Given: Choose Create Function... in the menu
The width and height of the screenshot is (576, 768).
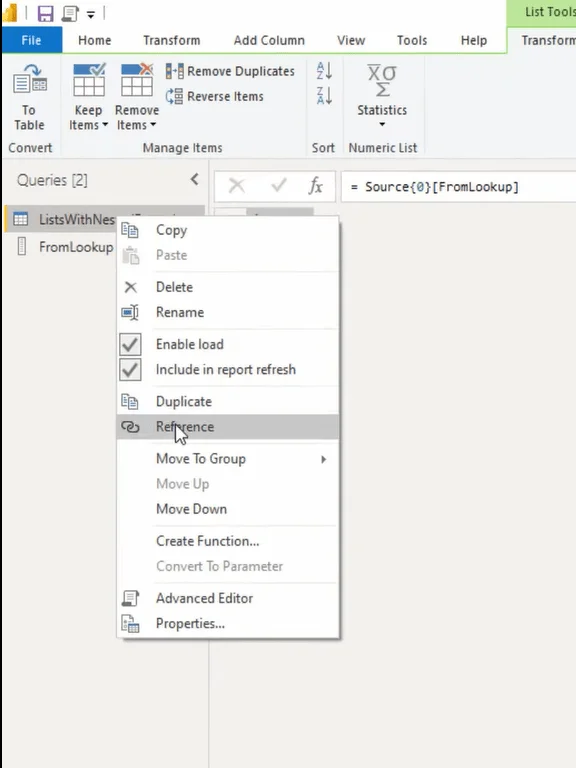Looking at the screenshot, I should coord(228,541).
